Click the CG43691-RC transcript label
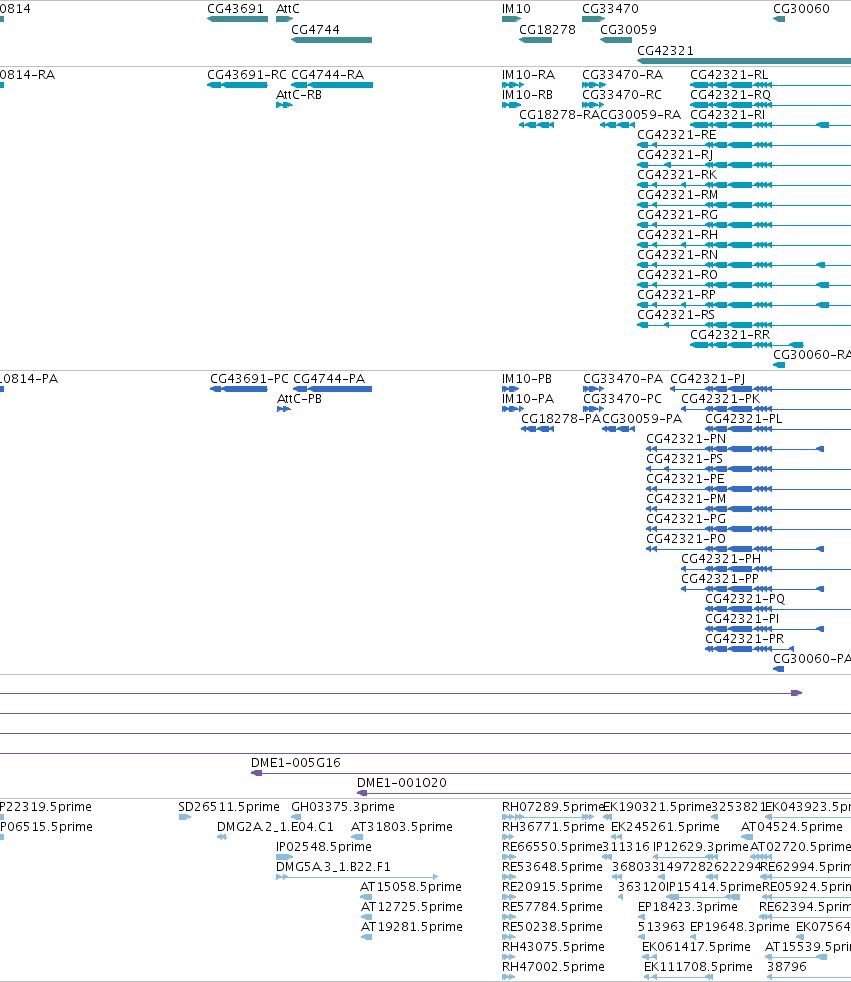851x982 pixels. click(x=247, y=75)
